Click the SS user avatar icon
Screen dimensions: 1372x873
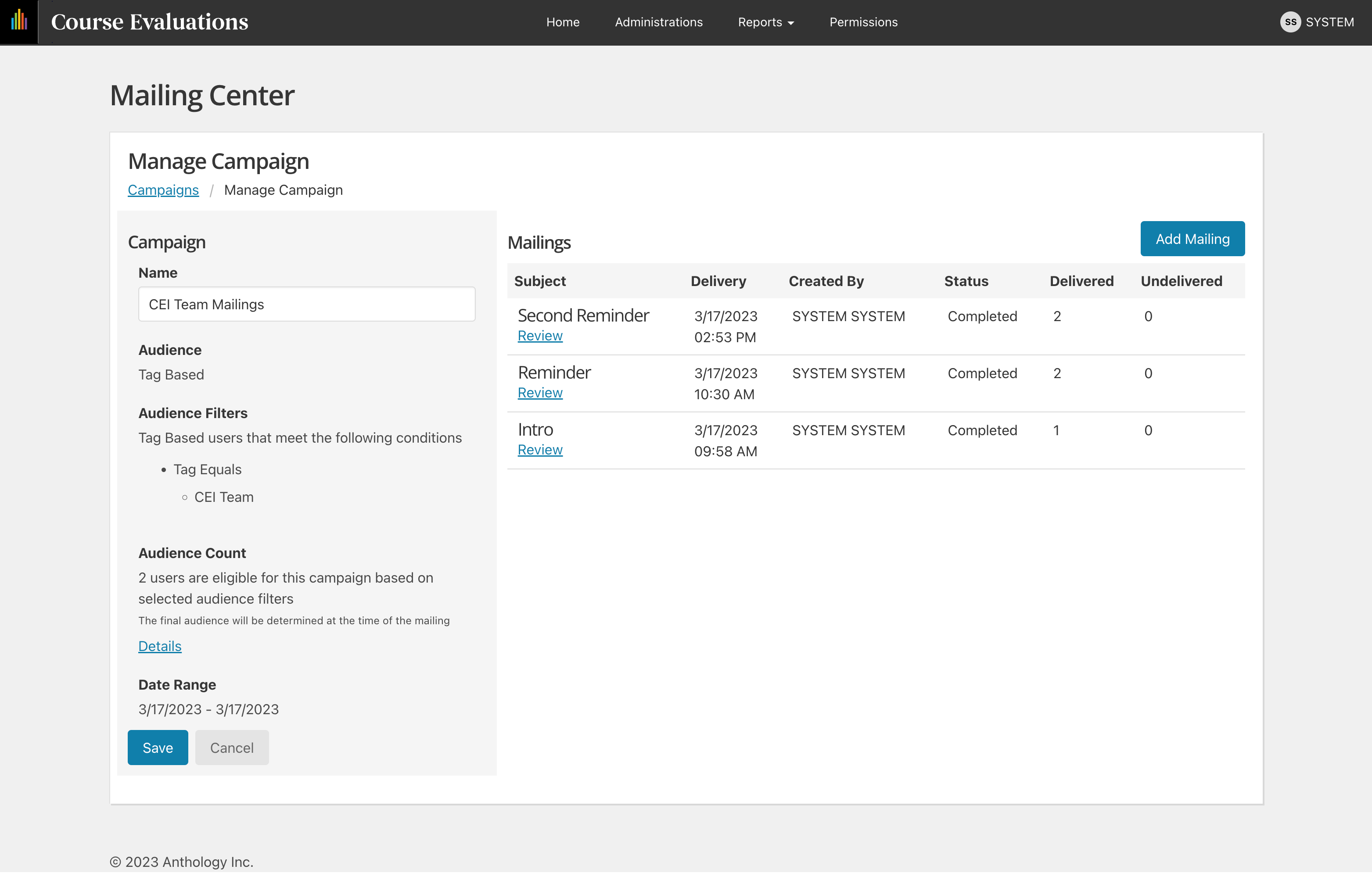pos(1290,21)
